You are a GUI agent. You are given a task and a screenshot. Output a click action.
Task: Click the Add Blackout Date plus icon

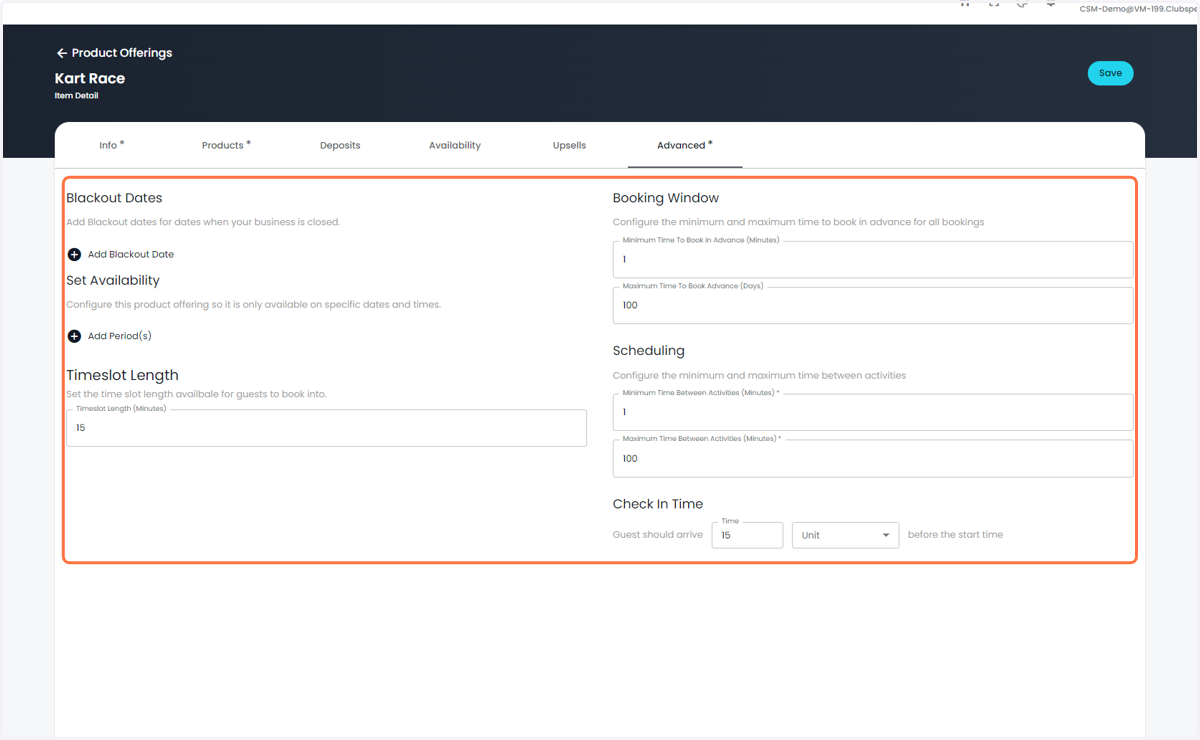click(74, 254)
